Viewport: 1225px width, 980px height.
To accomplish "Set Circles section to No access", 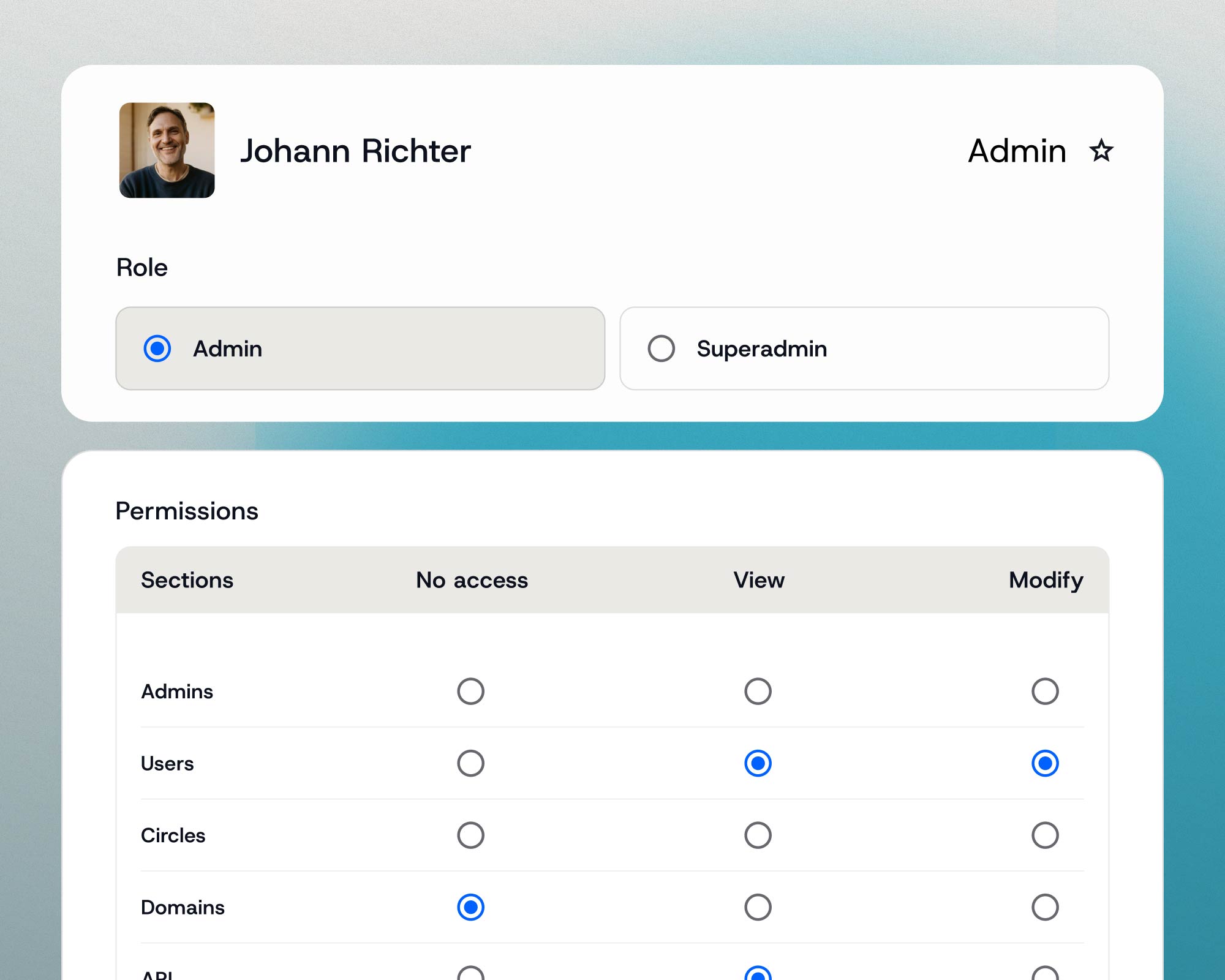I will (470, 835).
